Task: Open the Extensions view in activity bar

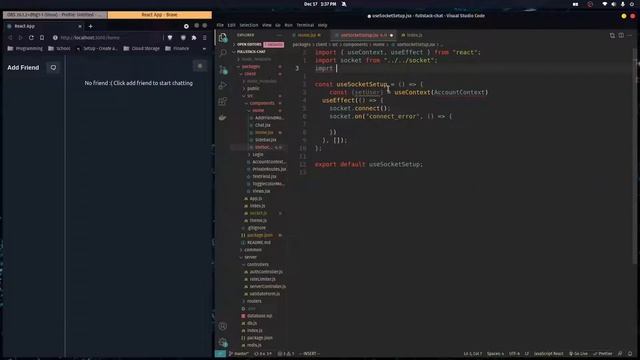Action: (222, 101)
